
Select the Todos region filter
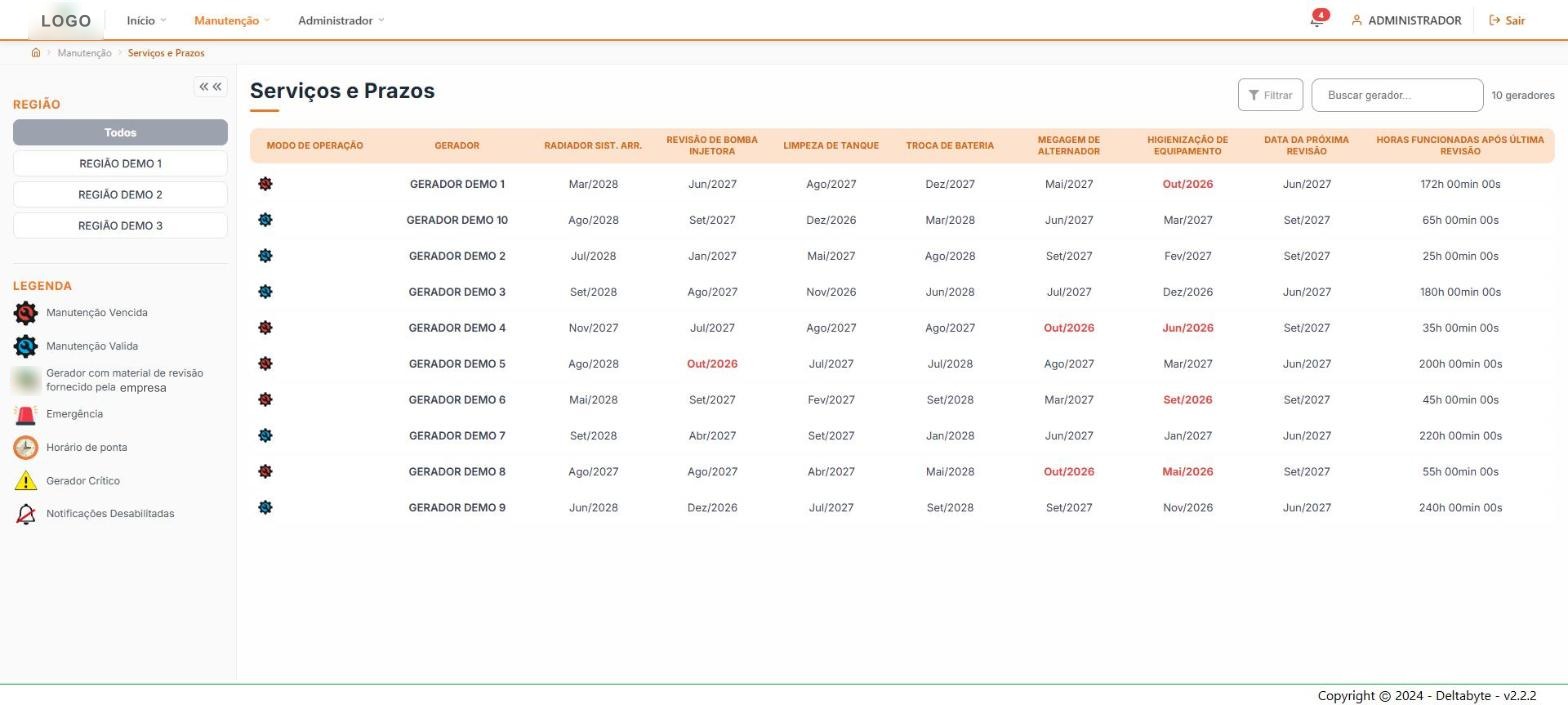tap(120, 132)
